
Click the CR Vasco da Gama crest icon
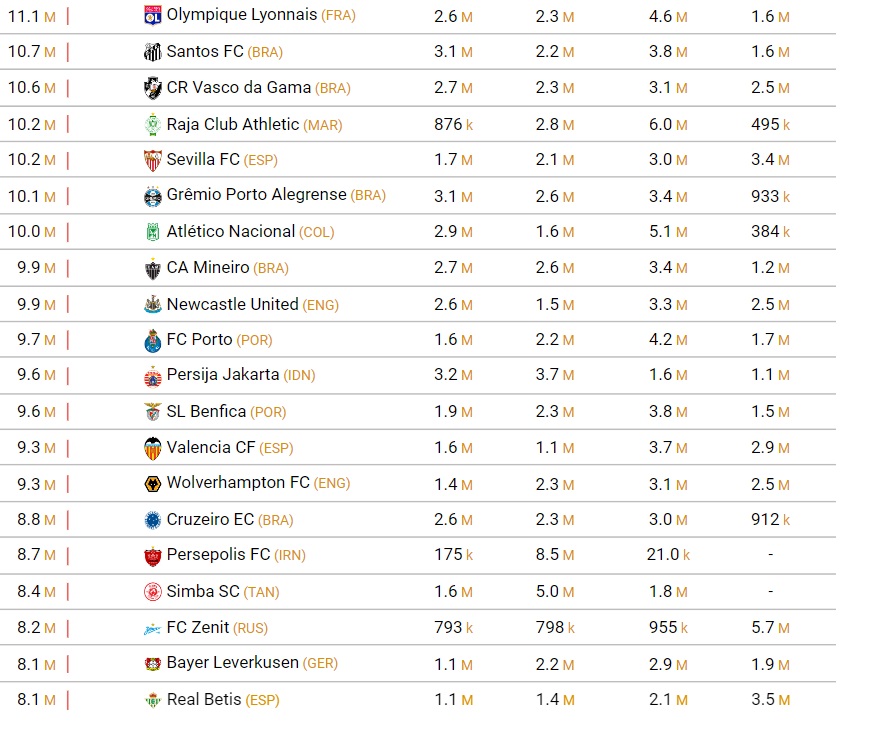point(153,88)
